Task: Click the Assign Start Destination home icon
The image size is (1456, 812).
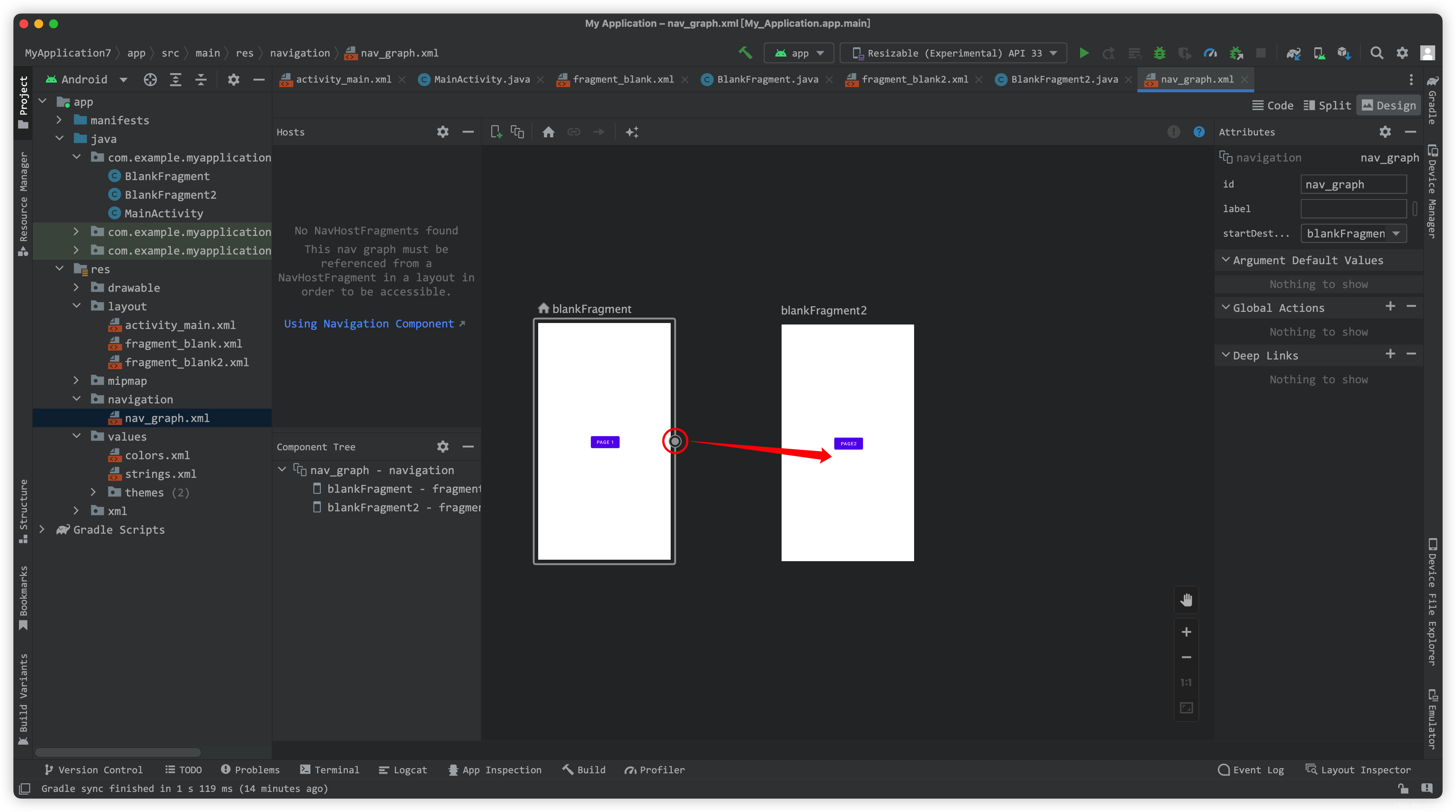Action: (548, 132)
